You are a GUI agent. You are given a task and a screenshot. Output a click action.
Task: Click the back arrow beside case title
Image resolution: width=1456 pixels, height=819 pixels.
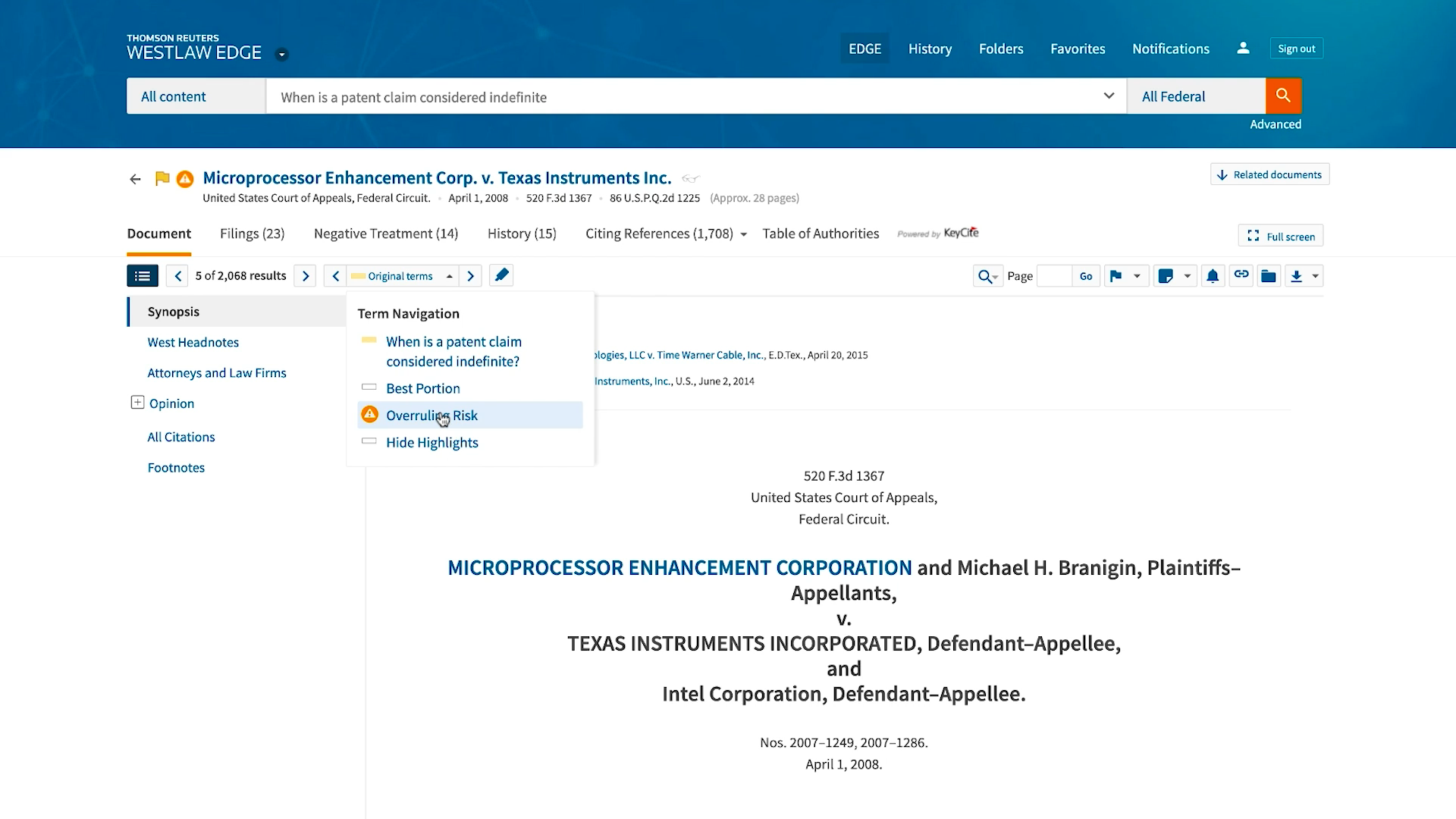[x=135, y=179]
